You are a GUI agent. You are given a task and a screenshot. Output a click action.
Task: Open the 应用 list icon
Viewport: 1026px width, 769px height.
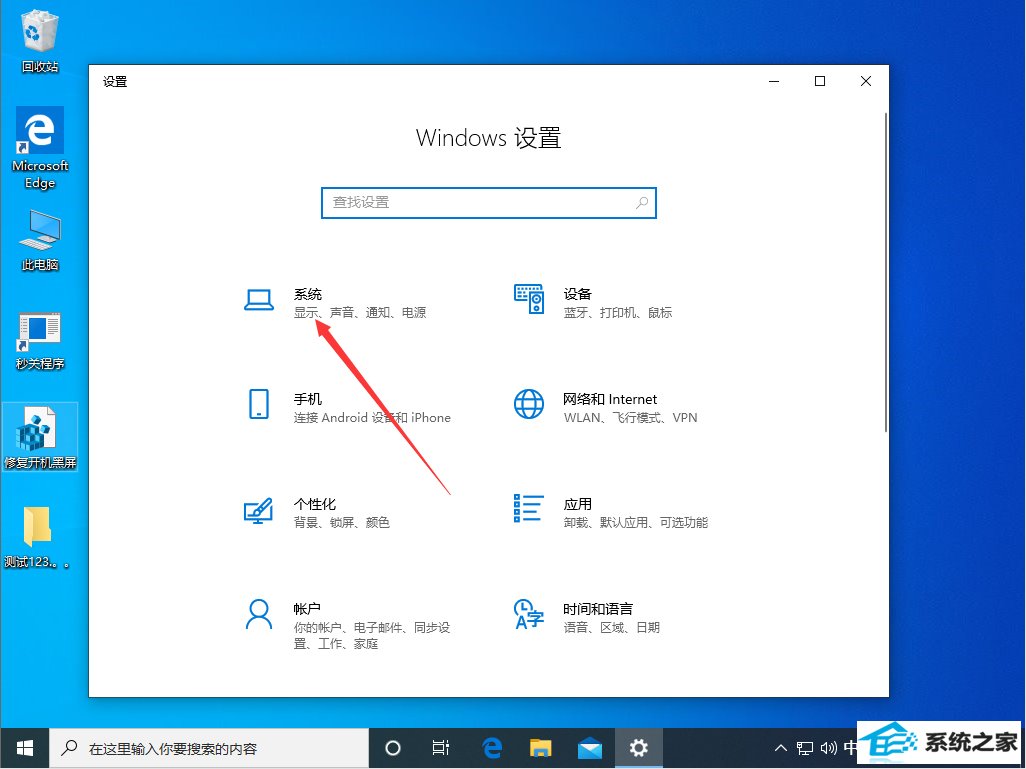pyautogui.click(x=529, y=509)
